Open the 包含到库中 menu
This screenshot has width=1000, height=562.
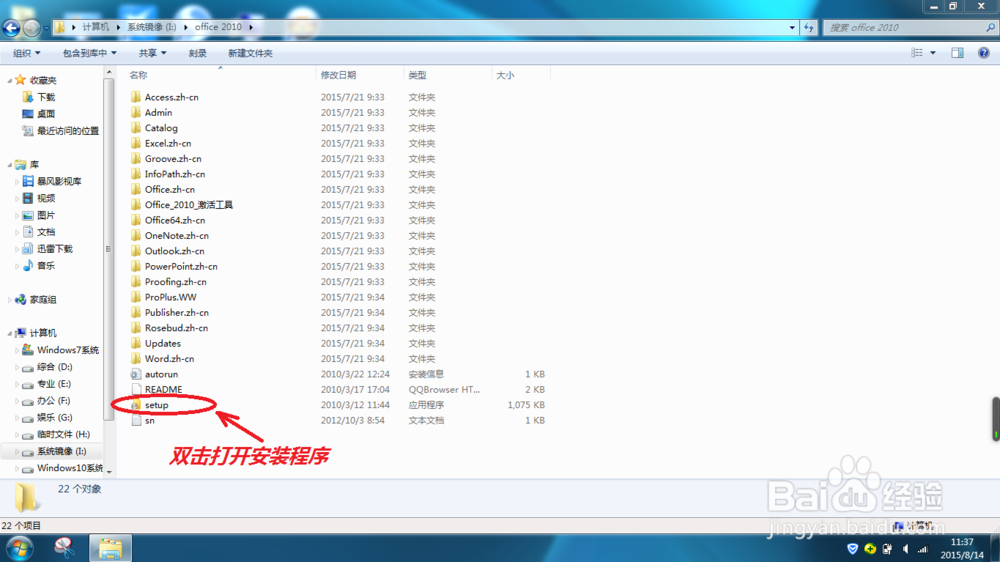[x=89, y=53]
